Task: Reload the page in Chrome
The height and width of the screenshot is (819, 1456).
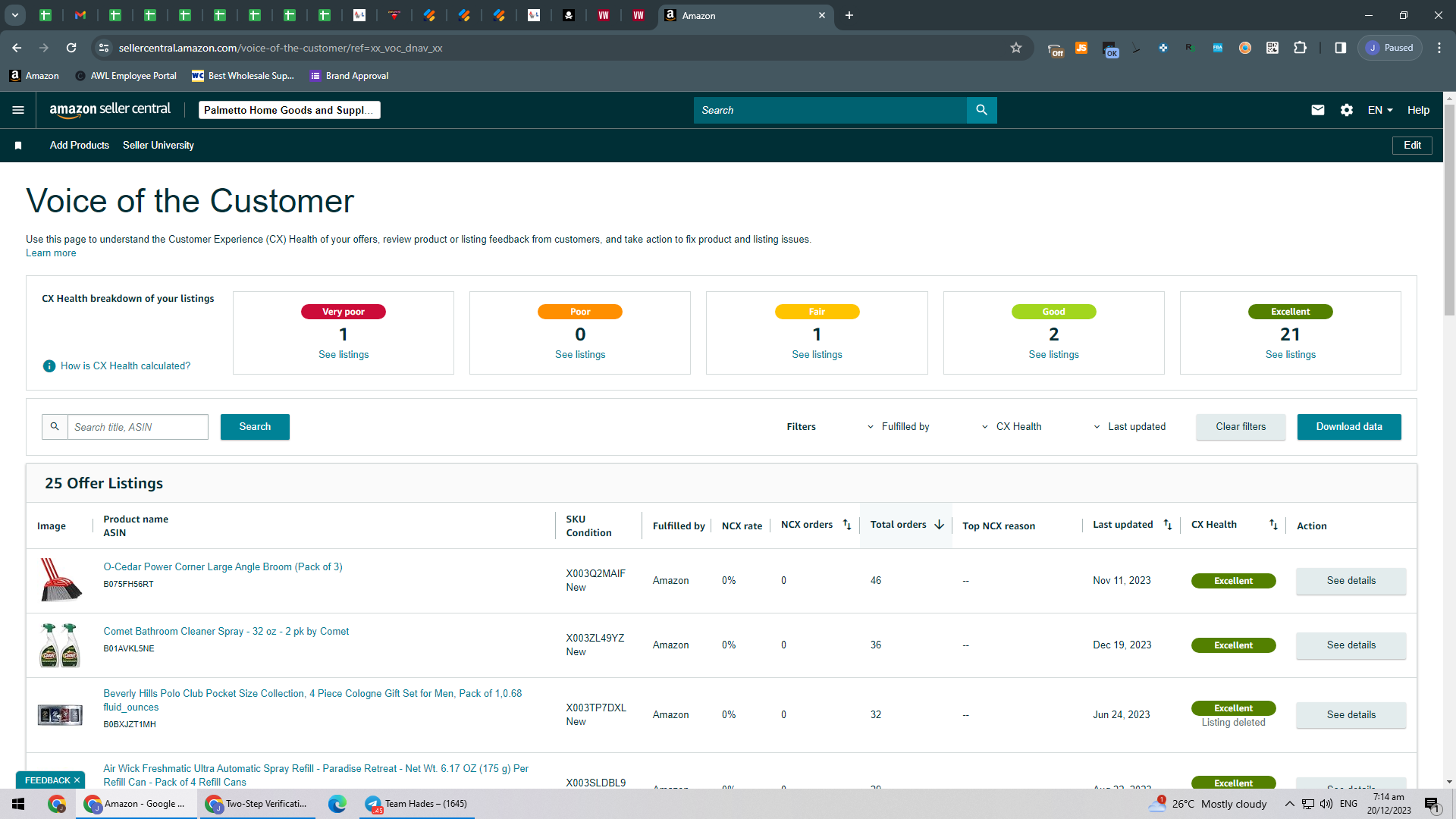Action: 71,48
